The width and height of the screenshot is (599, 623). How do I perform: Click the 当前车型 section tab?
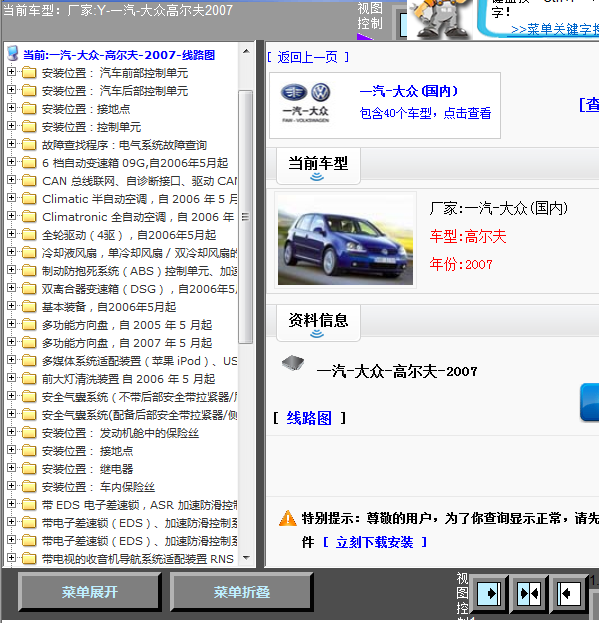[x=318, y=166]
